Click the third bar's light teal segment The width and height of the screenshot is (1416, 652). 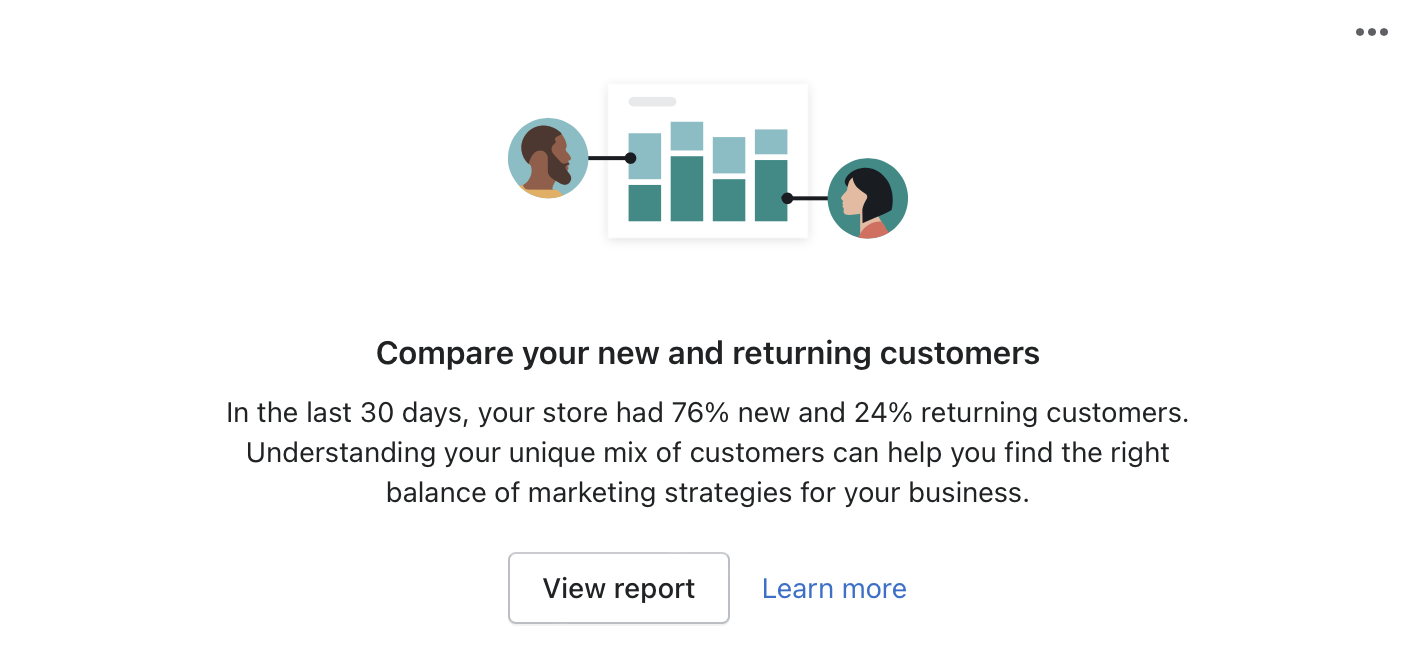(728, 155)
